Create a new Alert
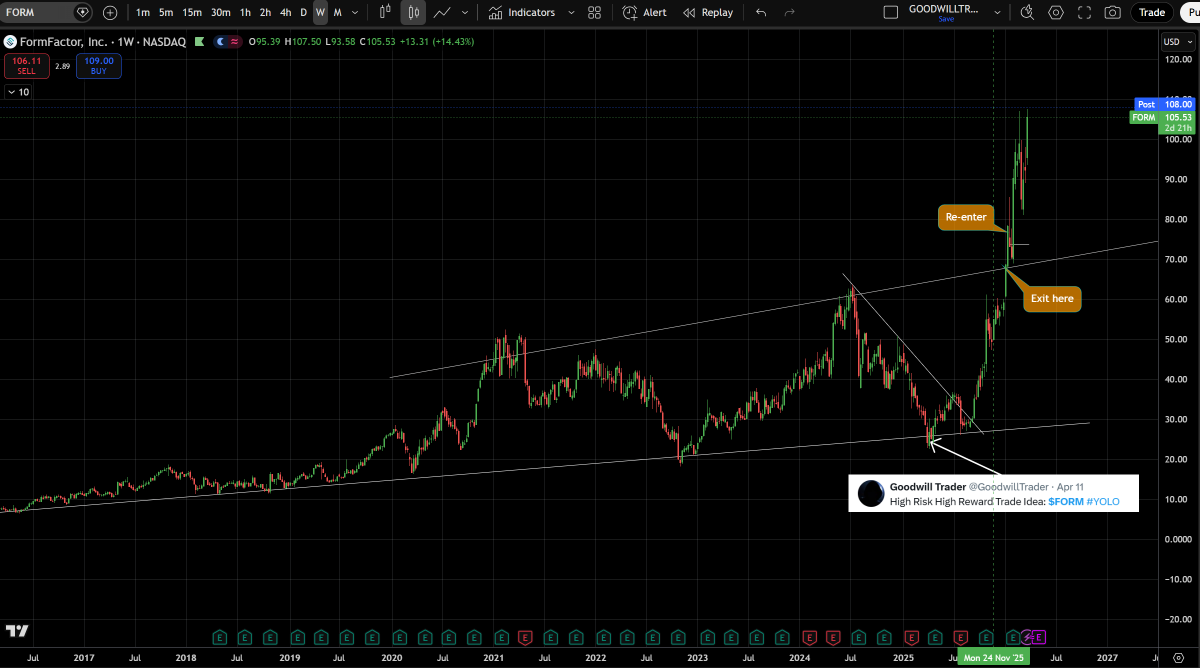The image size is (1200, 668). tap(645, 12)
